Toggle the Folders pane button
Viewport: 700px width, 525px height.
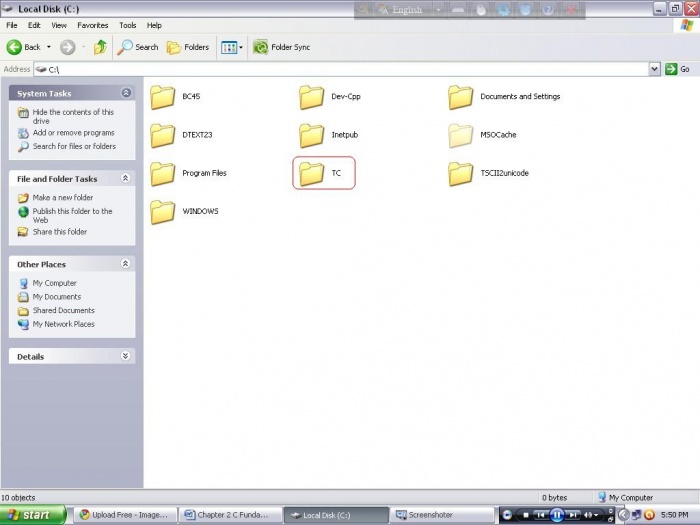[x=188, y=47]
